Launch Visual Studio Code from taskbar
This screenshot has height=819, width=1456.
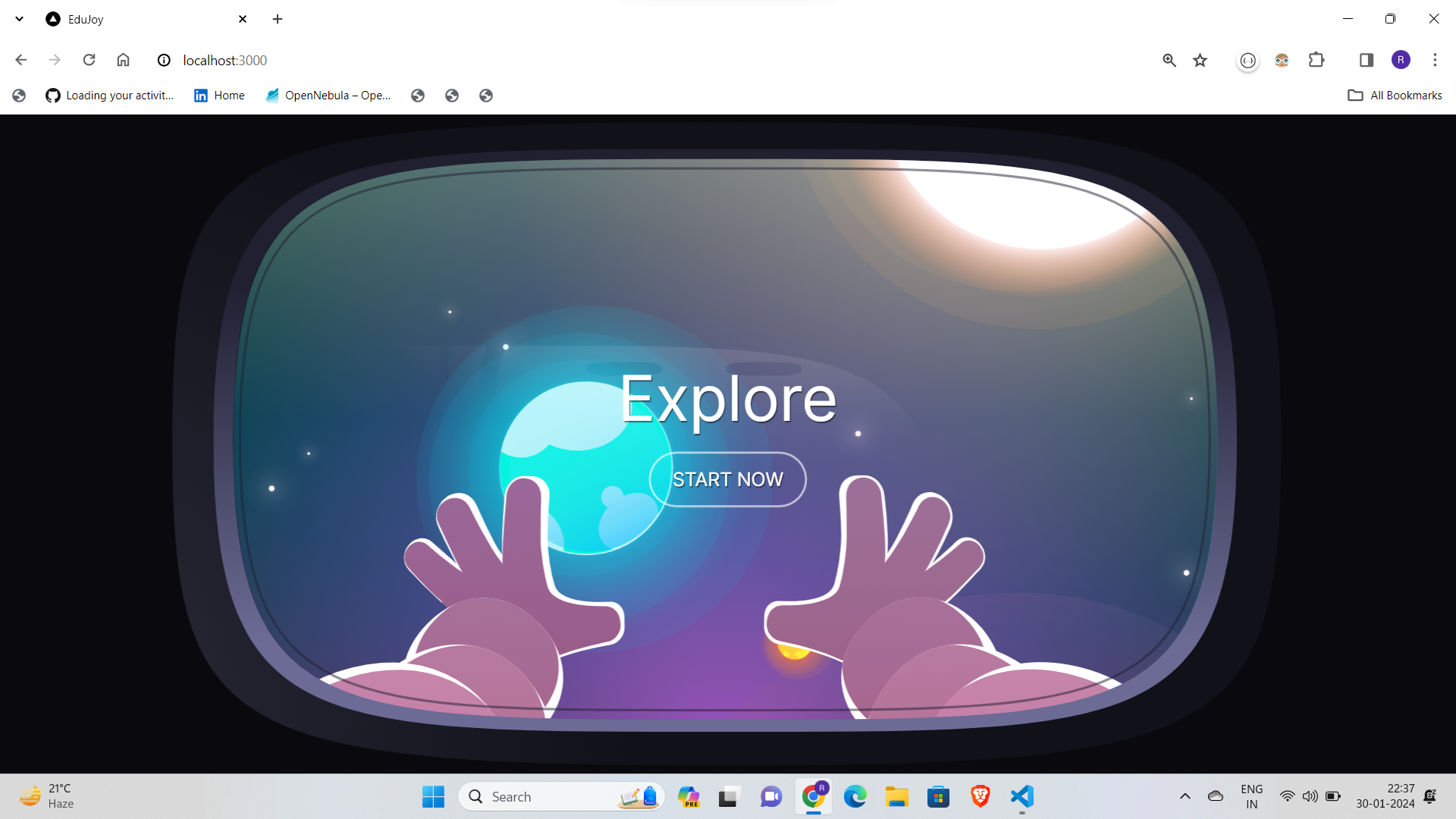(1021, 796)
